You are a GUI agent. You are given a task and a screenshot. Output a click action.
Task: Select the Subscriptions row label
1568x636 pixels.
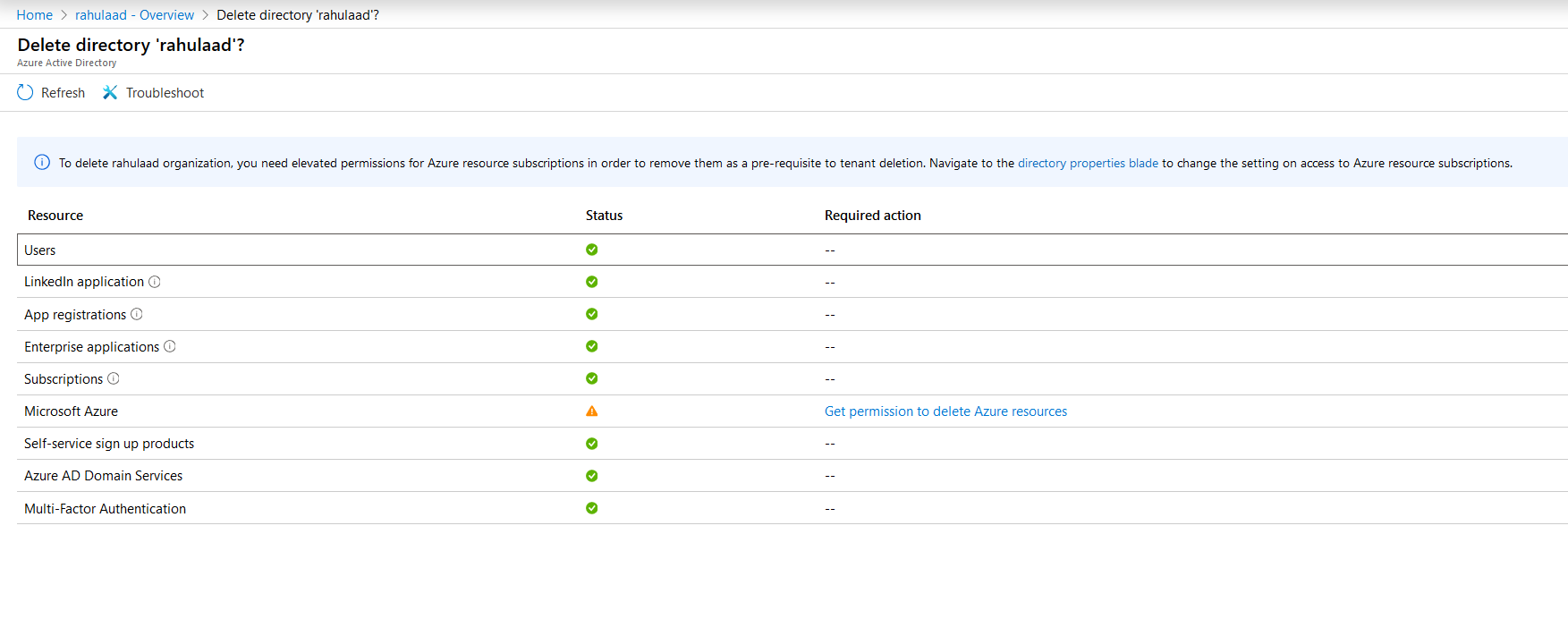pyautogui.click(x=64, y=379)
